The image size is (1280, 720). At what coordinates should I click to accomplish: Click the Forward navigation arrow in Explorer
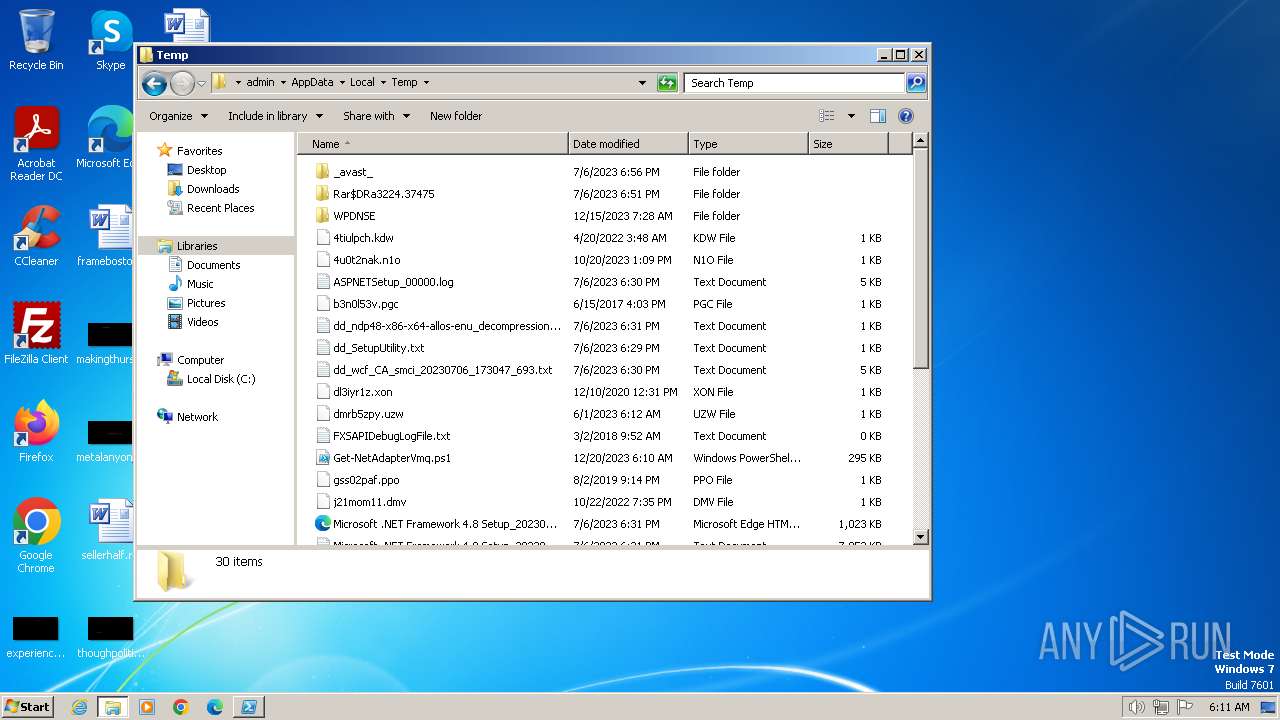pyautogui.click(x=182, y=83)
